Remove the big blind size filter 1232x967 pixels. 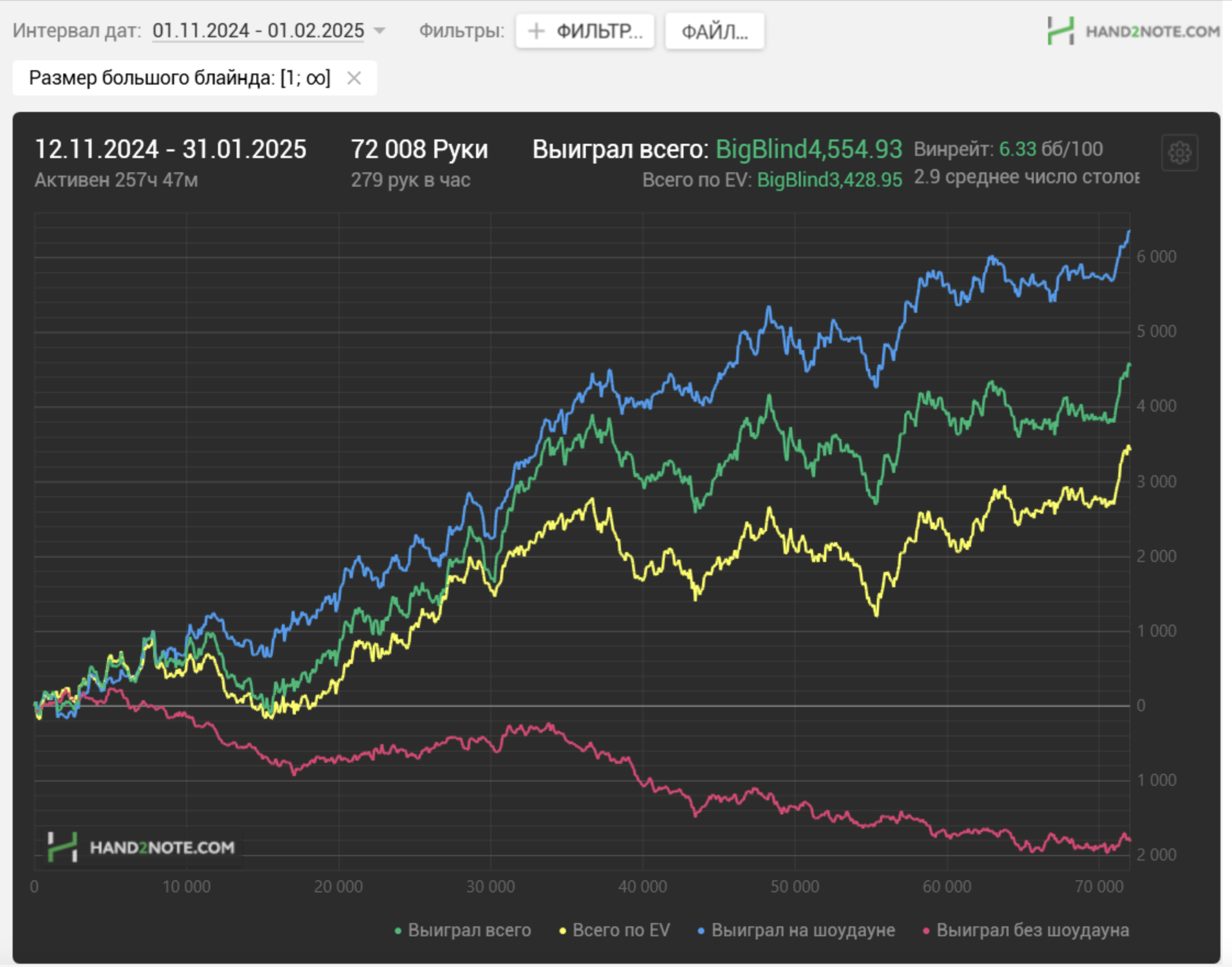tap(354, 77)
